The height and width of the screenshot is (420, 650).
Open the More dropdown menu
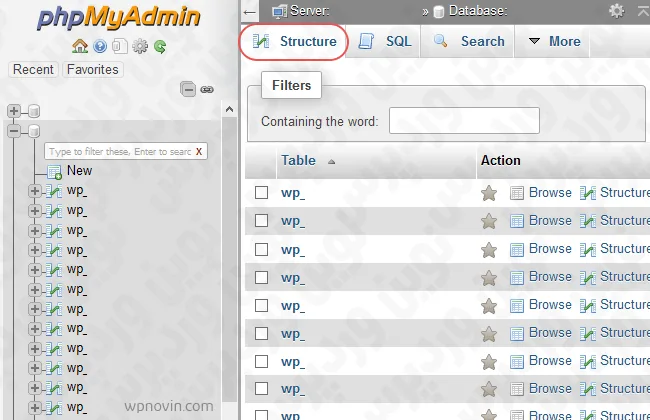tap(554, 41)
